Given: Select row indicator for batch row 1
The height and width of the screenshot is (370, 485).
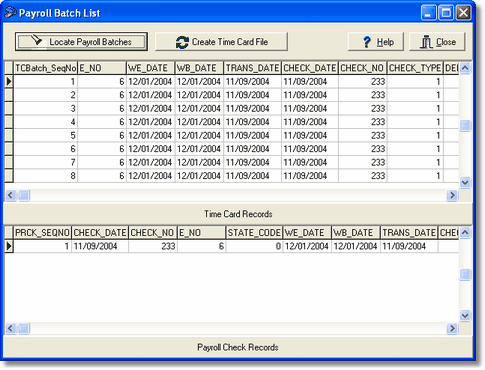Looking at the screenshot, I should click(x=9, y=81).
